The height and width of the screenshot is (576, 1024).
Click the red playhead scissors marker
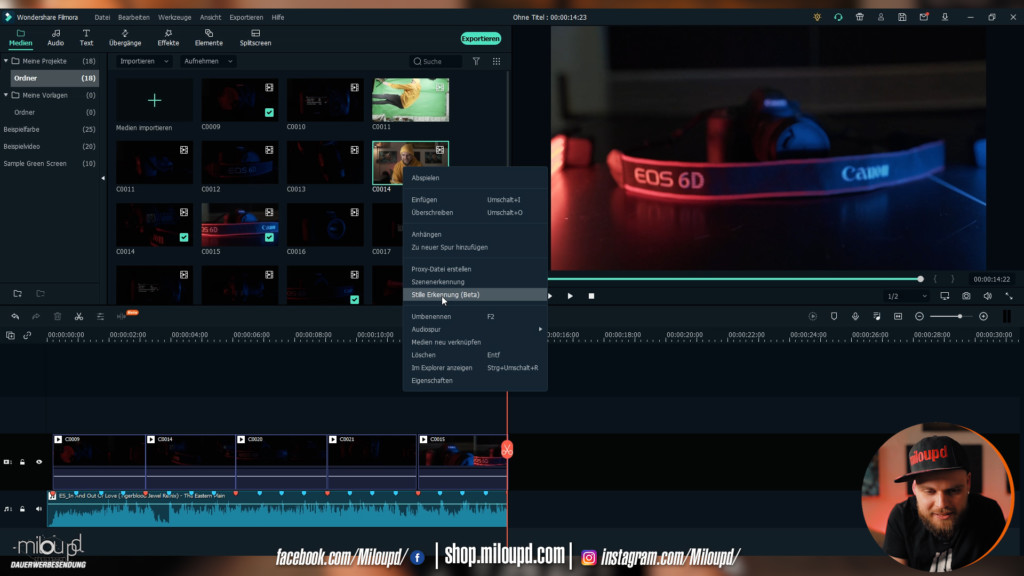point(507,449)
